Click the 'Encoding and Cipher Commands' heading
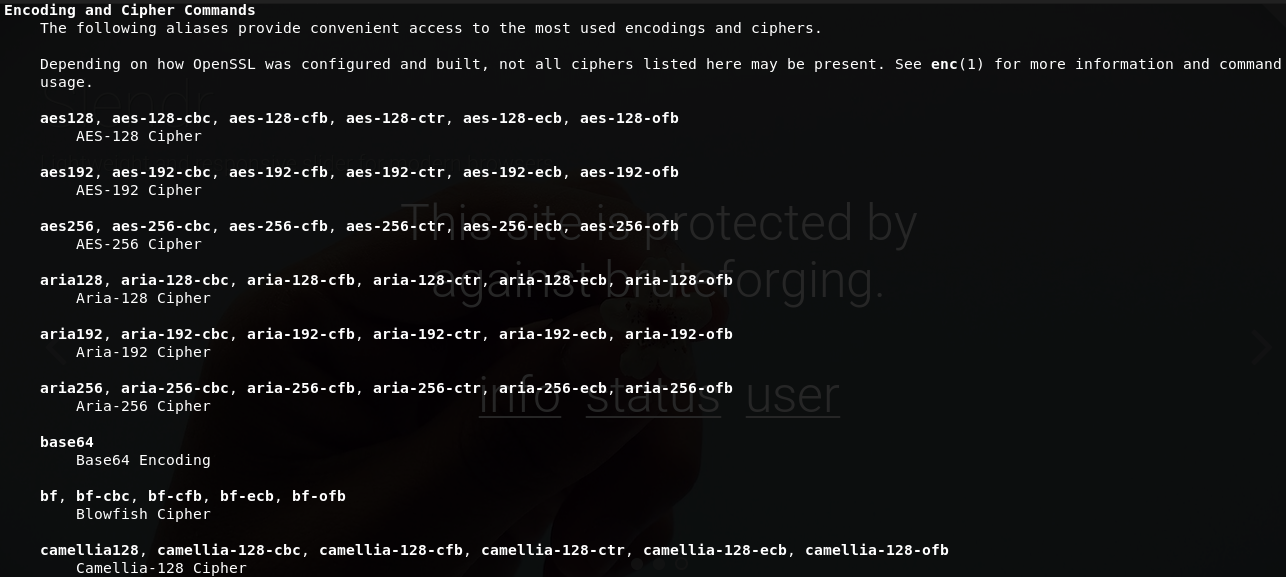The height and width of the screenshot is (577, 1286). [130, 10]
